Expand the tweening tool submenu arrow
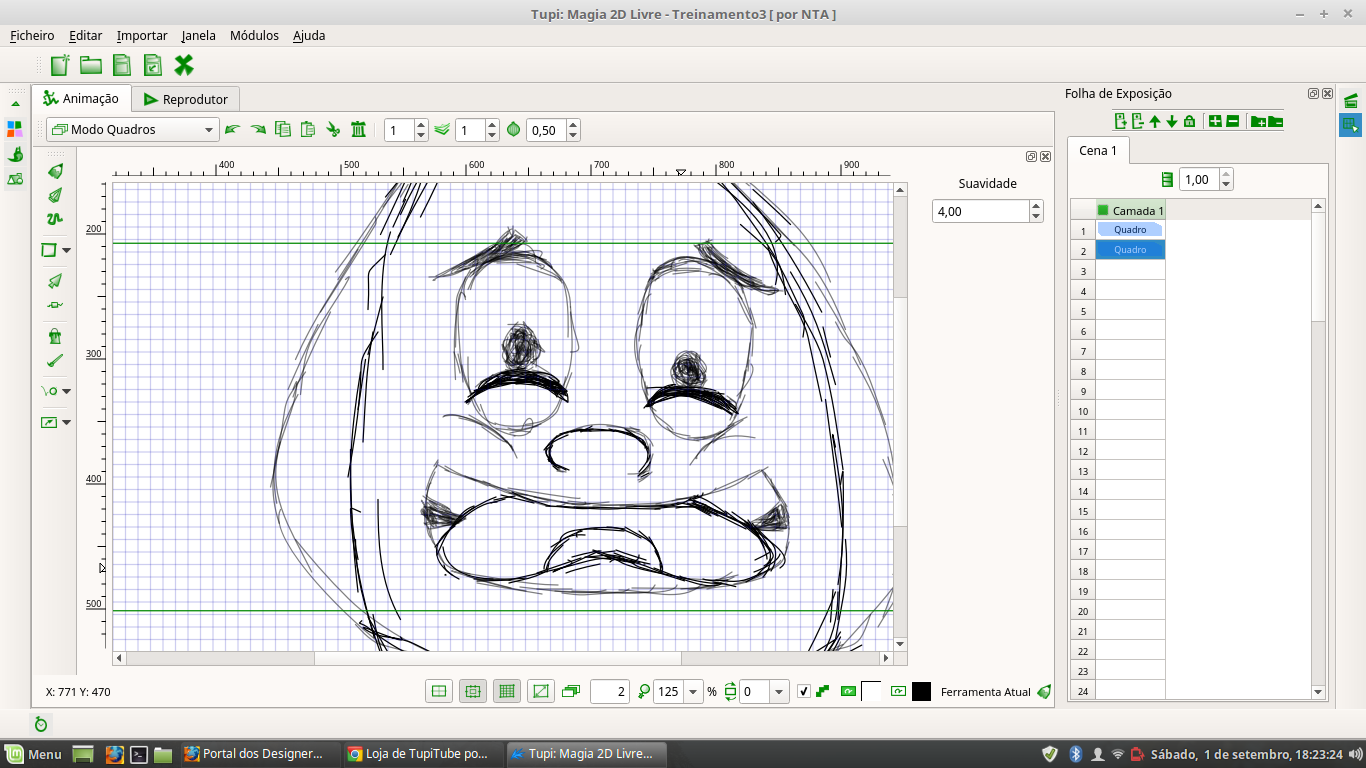Image resolution: width=1366 pixels, height=768 pixels. (67, 391)
